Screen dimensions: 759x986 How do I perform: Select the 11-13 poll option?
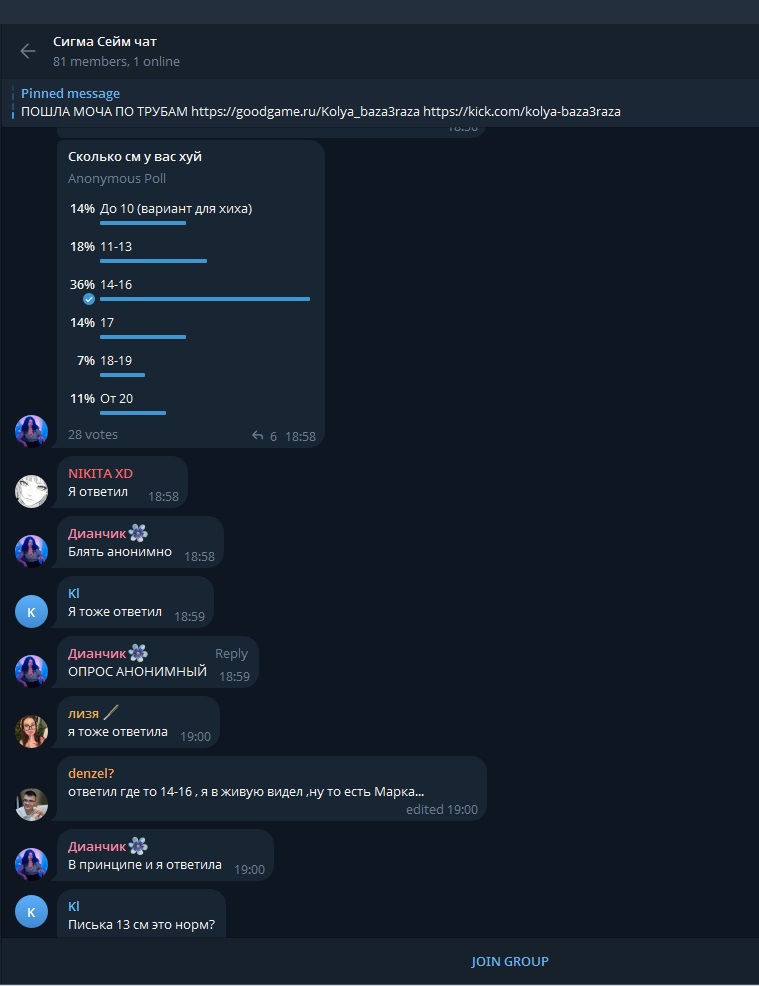click(189, 252)
